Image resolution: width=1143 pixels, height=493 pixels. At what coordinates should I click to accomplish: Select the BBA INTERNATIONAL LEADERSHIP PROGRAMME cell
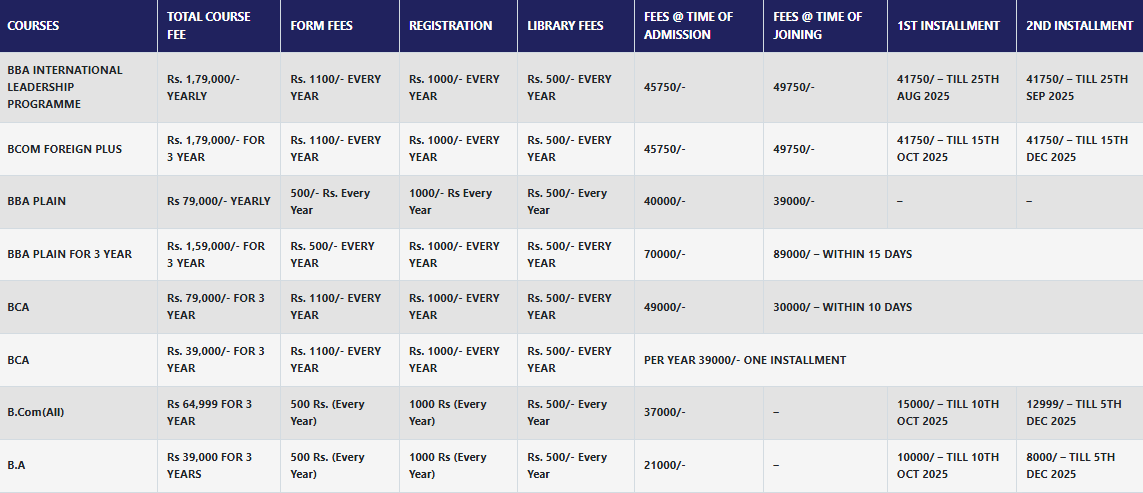tap(78, 88)
